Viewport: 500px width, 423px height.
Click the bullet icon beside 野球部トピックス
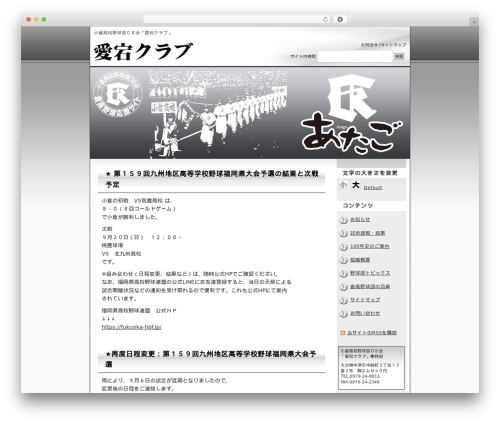(344, 273)
